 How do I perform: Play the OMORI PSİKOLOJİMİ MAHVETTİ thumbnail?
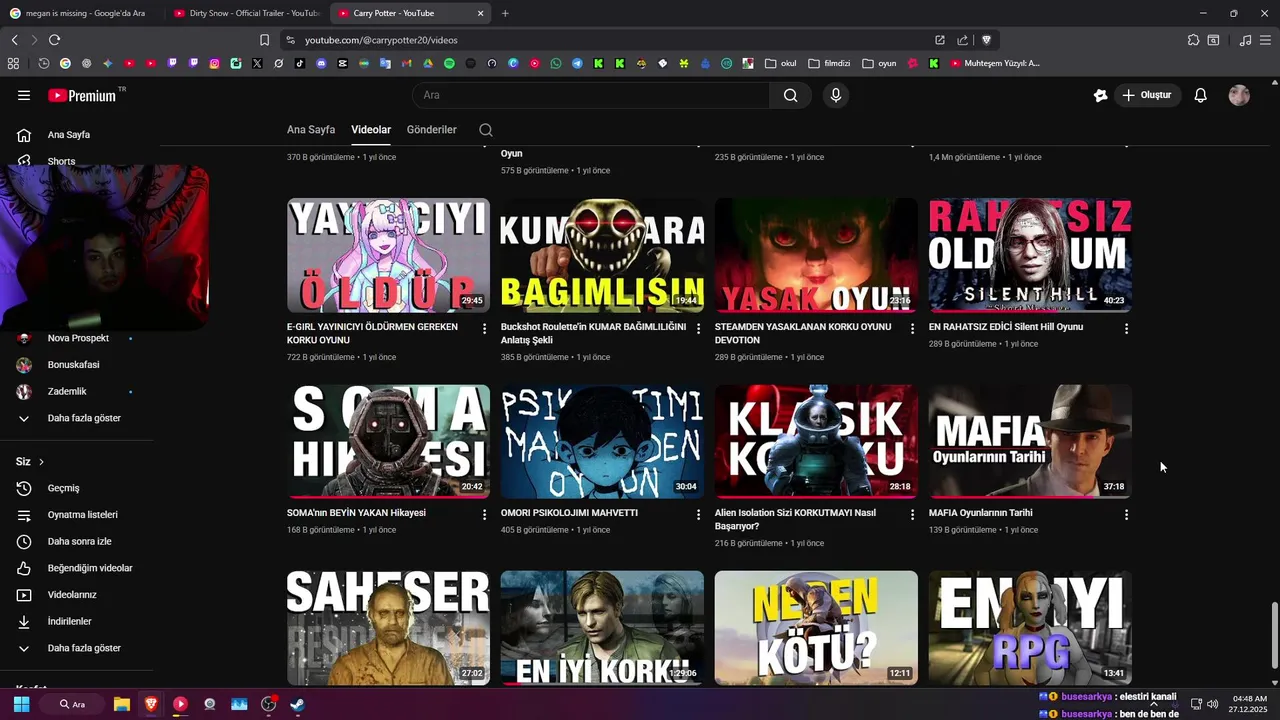[602, 441]
